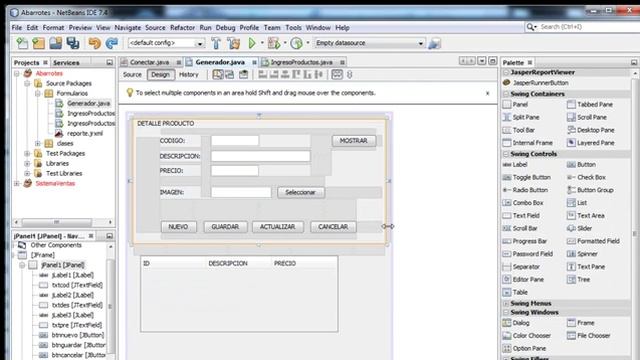640x360 pixels.
Task: Click the Redo arrow icon
Action: pyautogui.click(x=111, y=43)
